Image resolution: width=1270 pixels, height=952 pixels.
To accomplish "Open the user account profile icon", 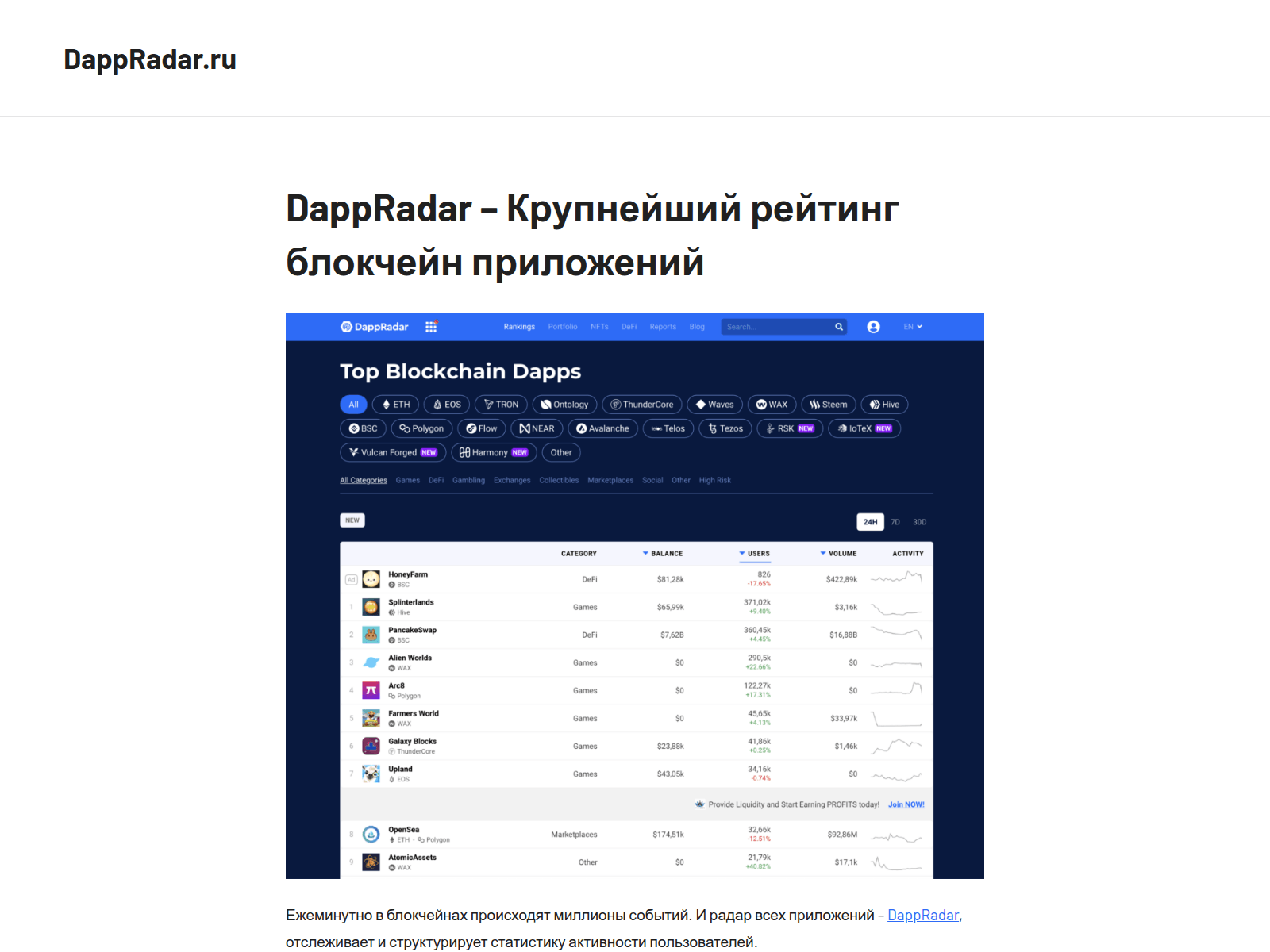I will click(873, 327).
